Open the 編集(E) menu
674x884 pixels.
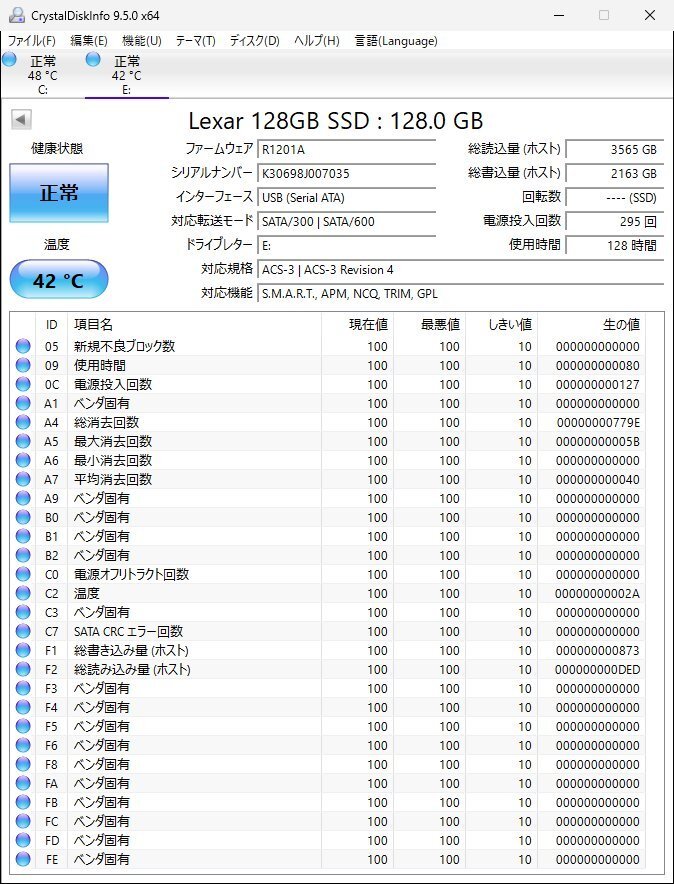click(x=88, y=41)
